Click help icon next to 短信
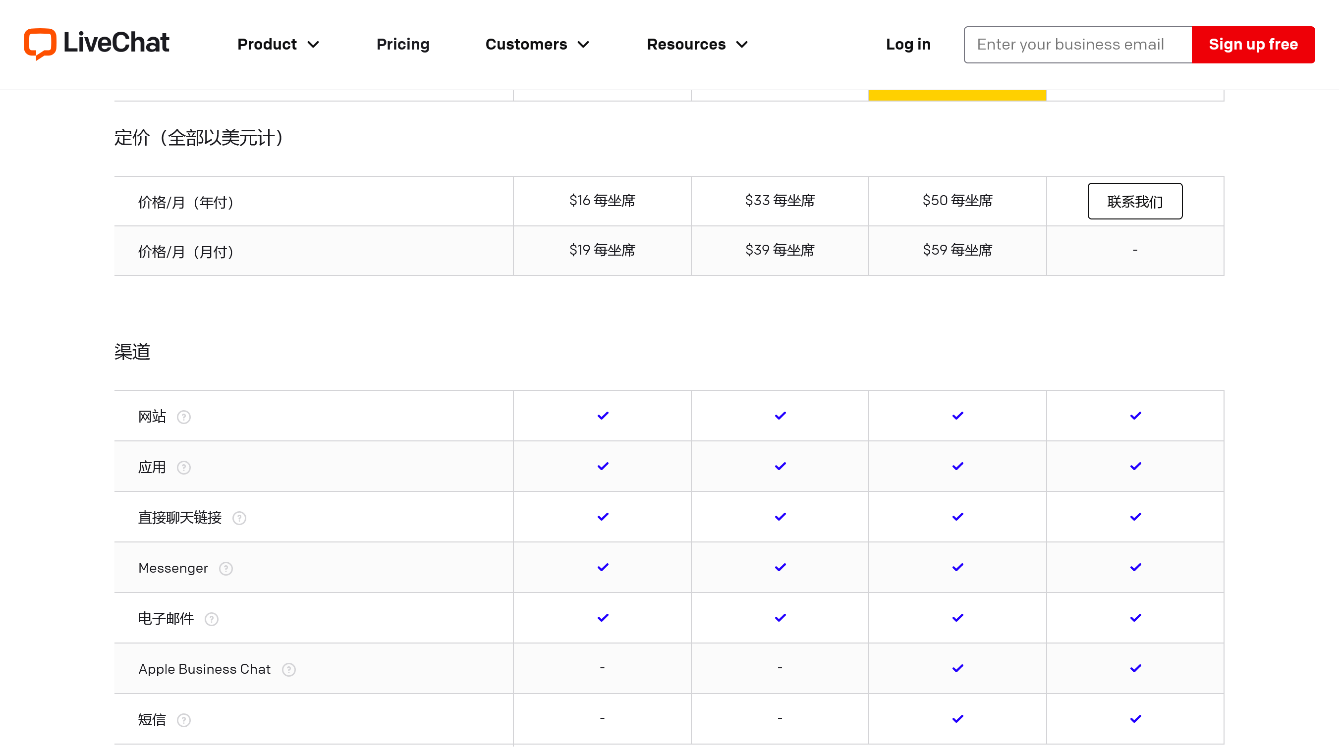1339x752 pixels. 184,720
